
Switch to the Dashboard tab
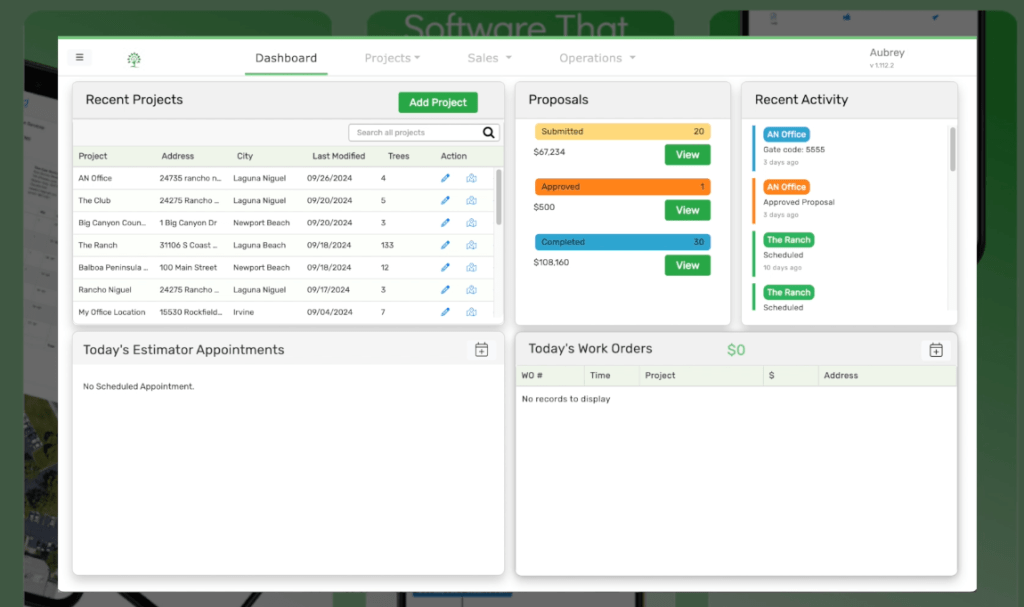click(x=286, y=58)
